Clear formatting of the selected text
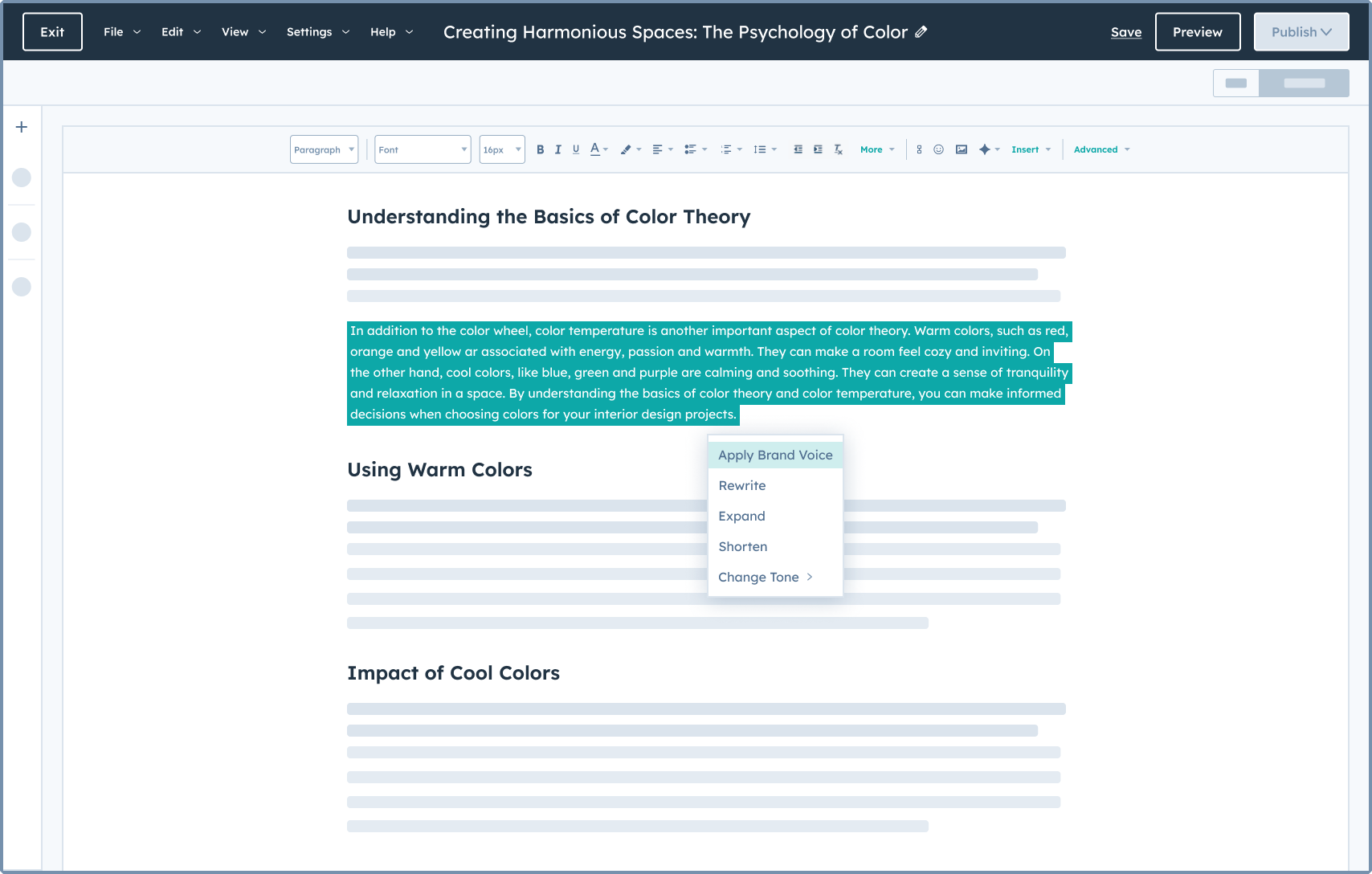The width and height of the screenshot is (1372, 874). coord(838,149)
